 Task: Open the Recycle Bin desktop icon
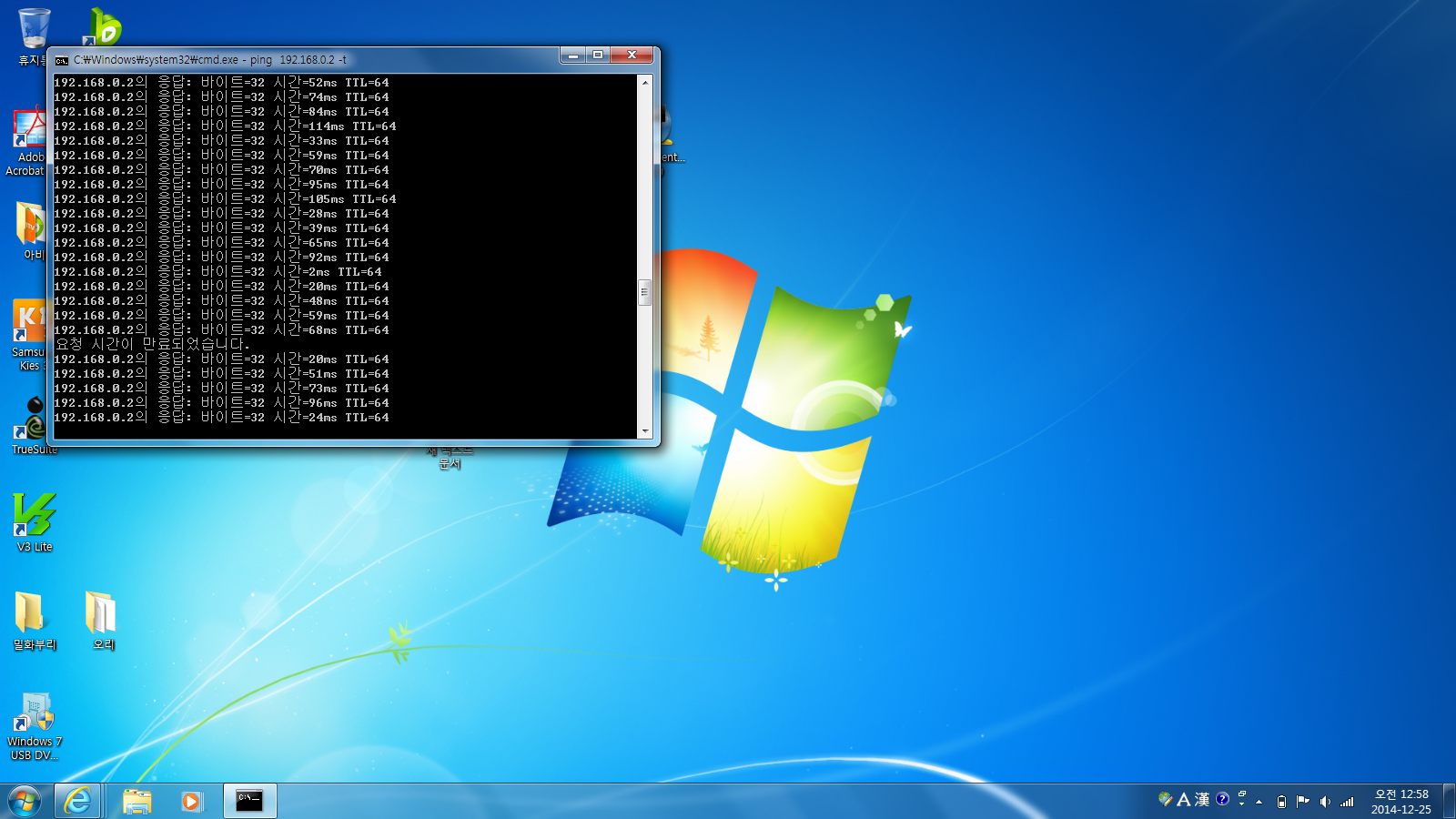32,36
